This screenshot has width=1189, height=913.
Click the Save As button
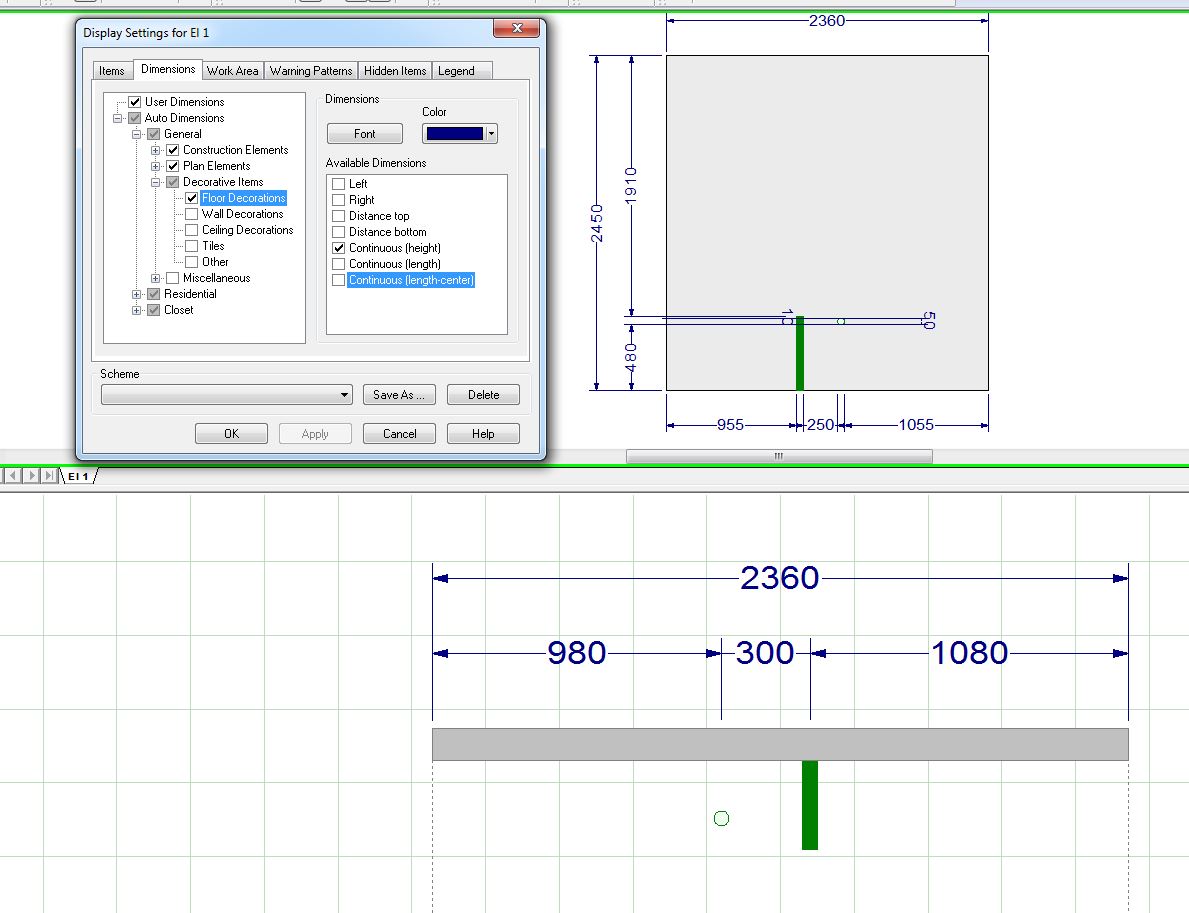398,395
